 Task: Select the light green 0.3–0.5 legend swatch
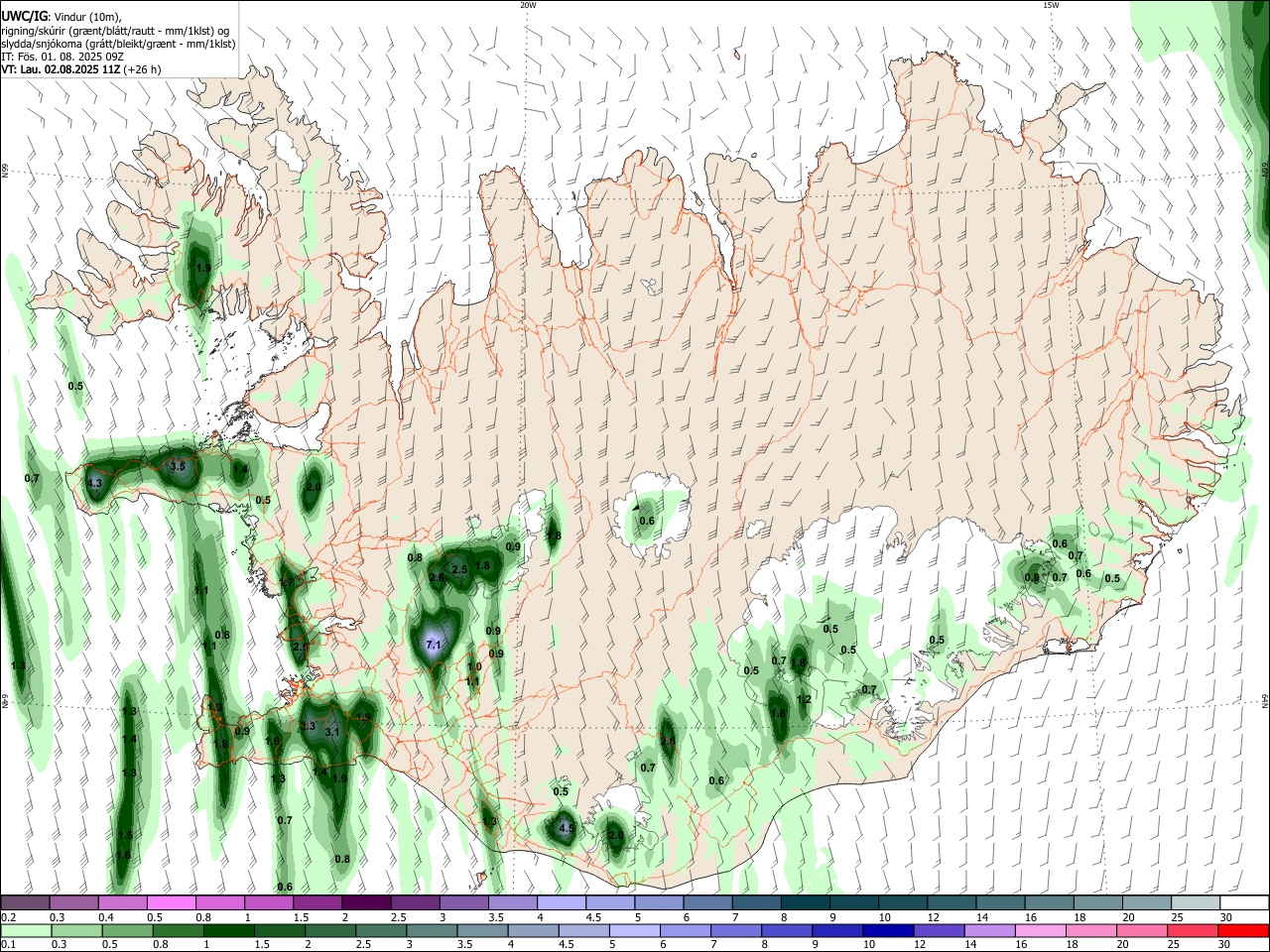pyautogui.click(x=77, y=931)
